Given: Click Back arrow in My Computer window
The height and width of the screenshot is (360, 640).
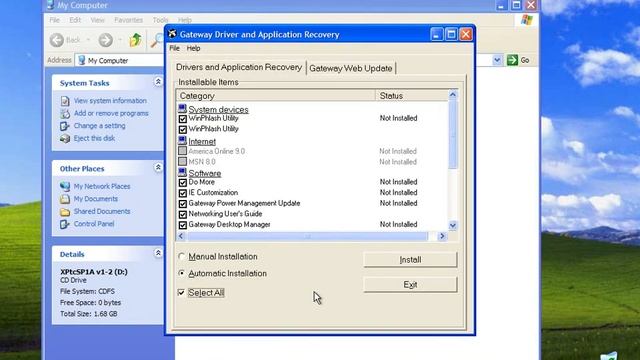Looking at the screenshot, I should [57, 40].
